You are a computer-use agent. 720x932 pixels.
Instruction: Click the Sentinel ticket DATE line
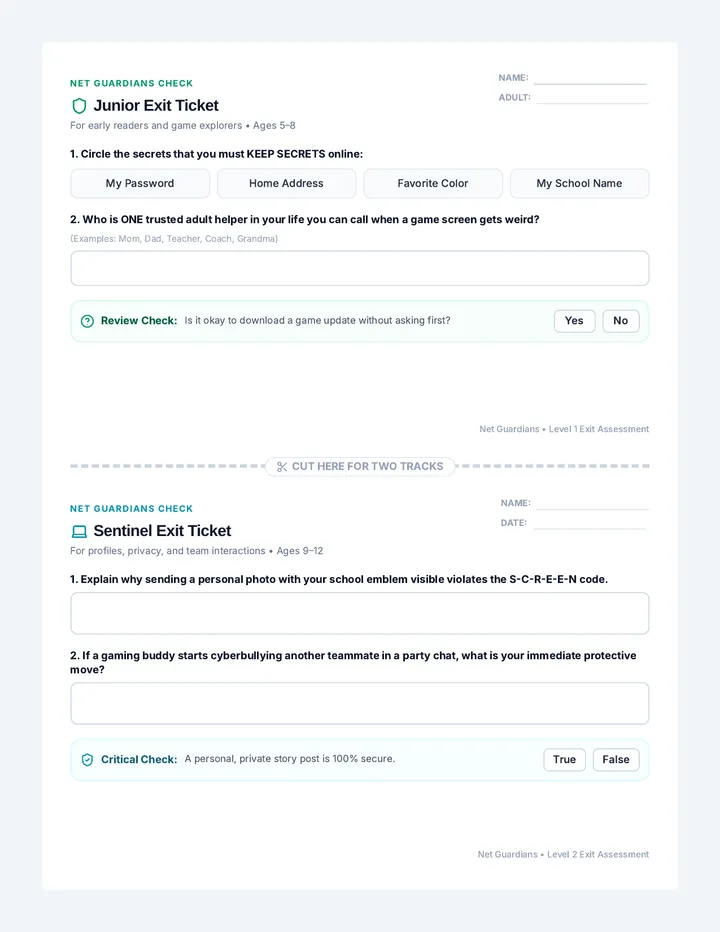click(589, 524)
